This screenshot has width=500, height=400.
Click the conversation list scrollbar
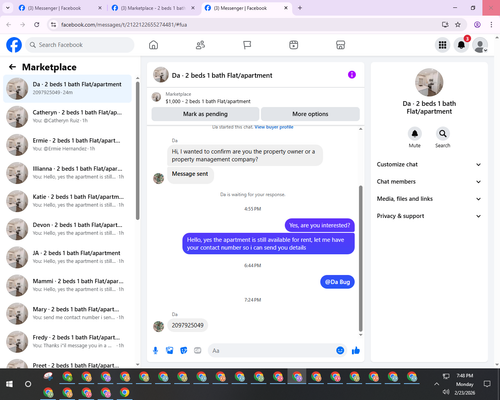click(x=137, y=151)
